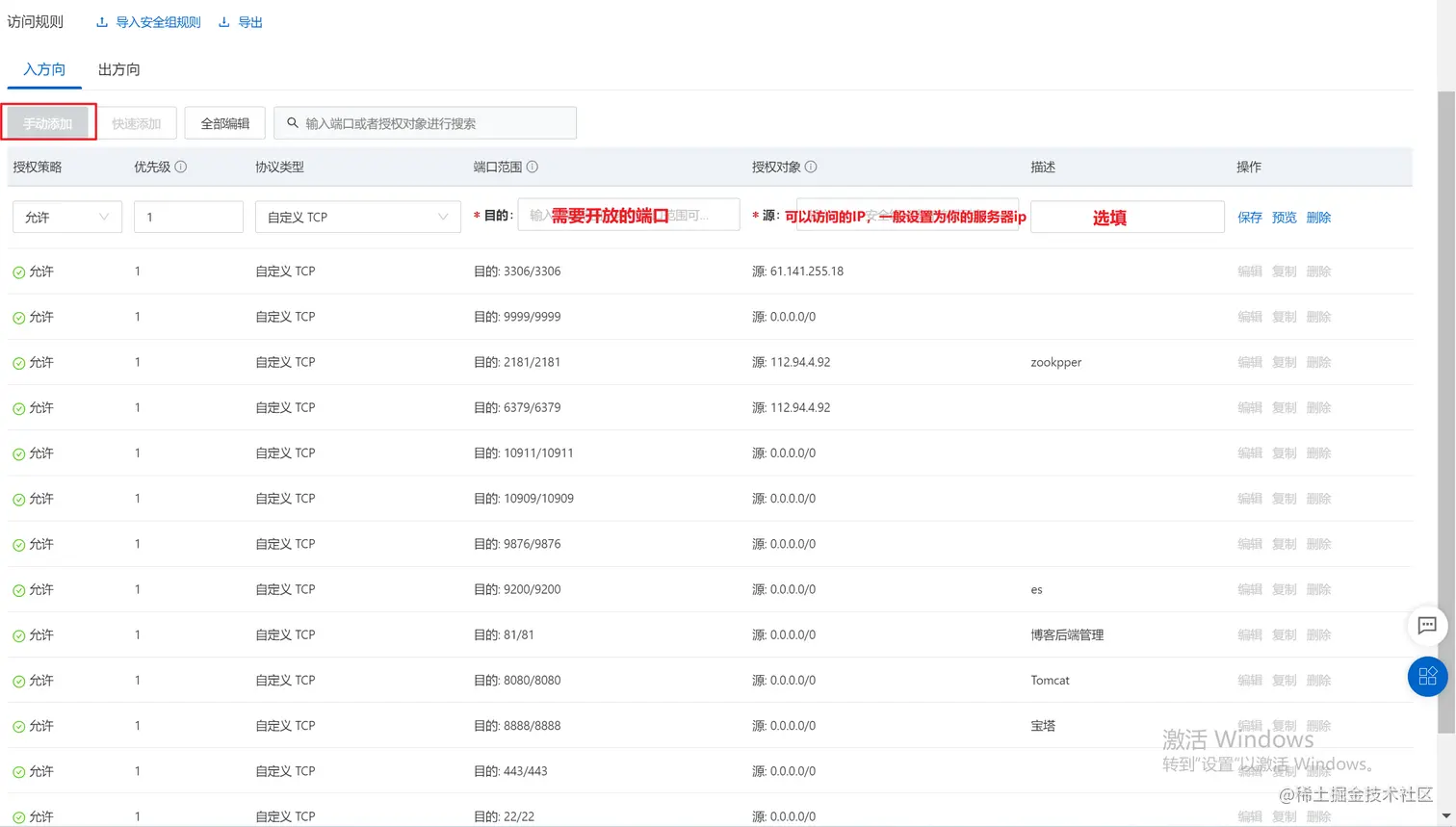Click the priority input field showing 1
The height and width of the screenshot is (827, 1456).
pos(189,217)
